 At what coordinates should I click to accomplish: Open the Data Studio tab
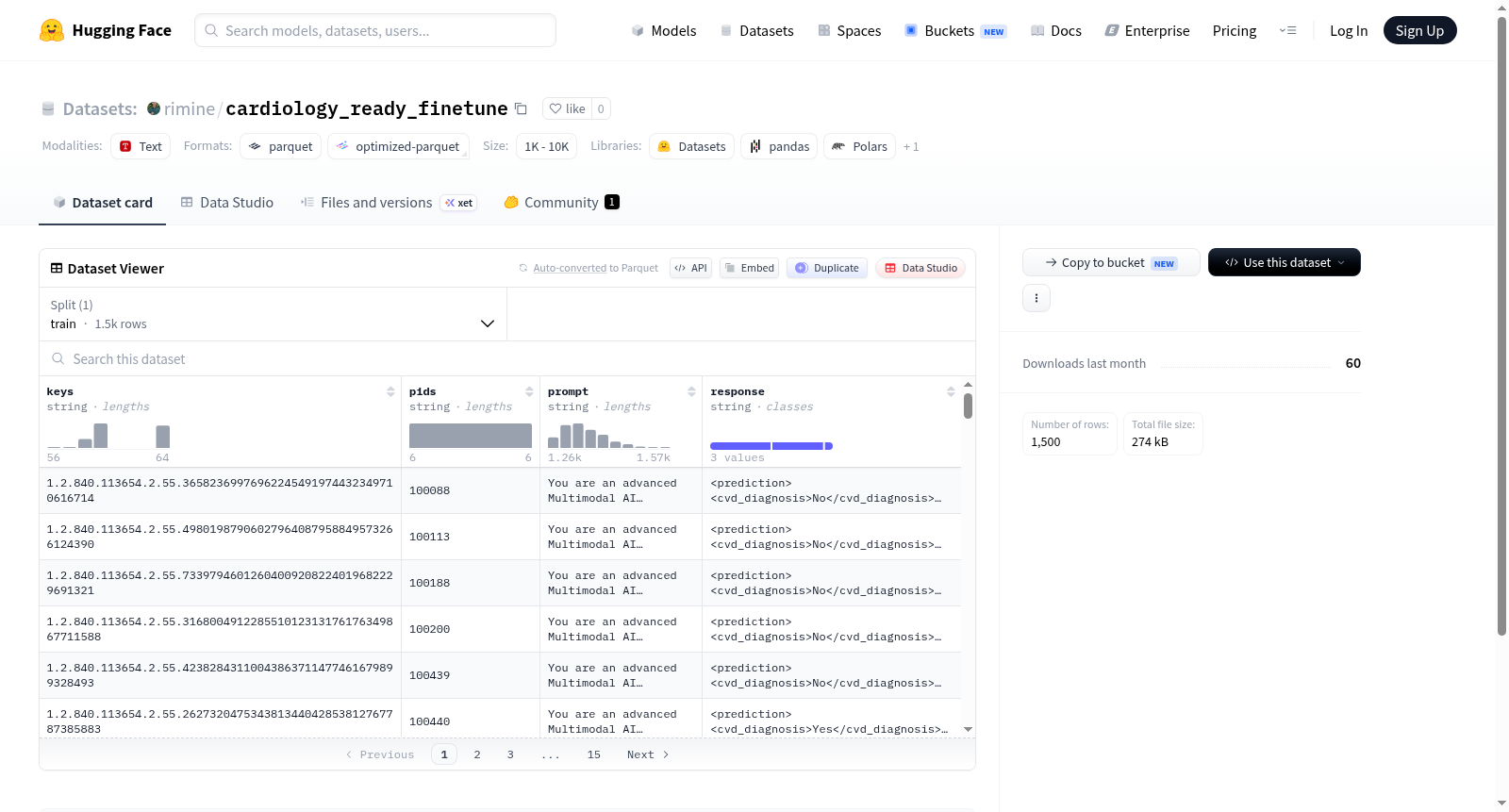click(227, 203)
